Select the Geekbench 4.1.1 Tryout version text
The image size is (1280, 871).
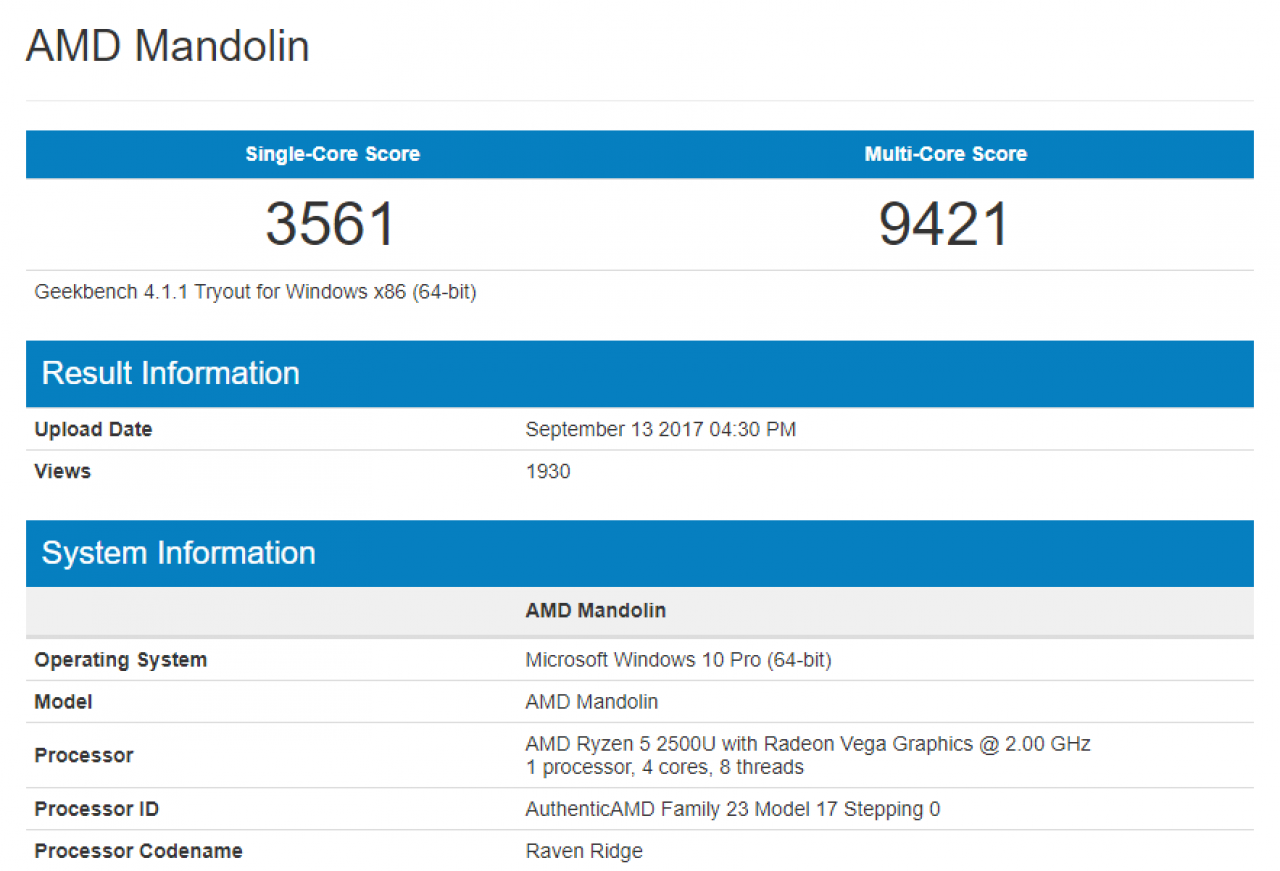pyautogui.click(x=255, y=292)
